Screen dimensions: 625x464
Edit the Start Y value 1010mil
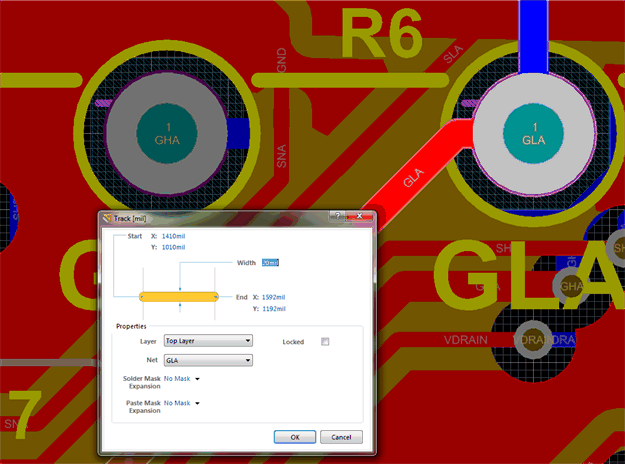point(176,247)
